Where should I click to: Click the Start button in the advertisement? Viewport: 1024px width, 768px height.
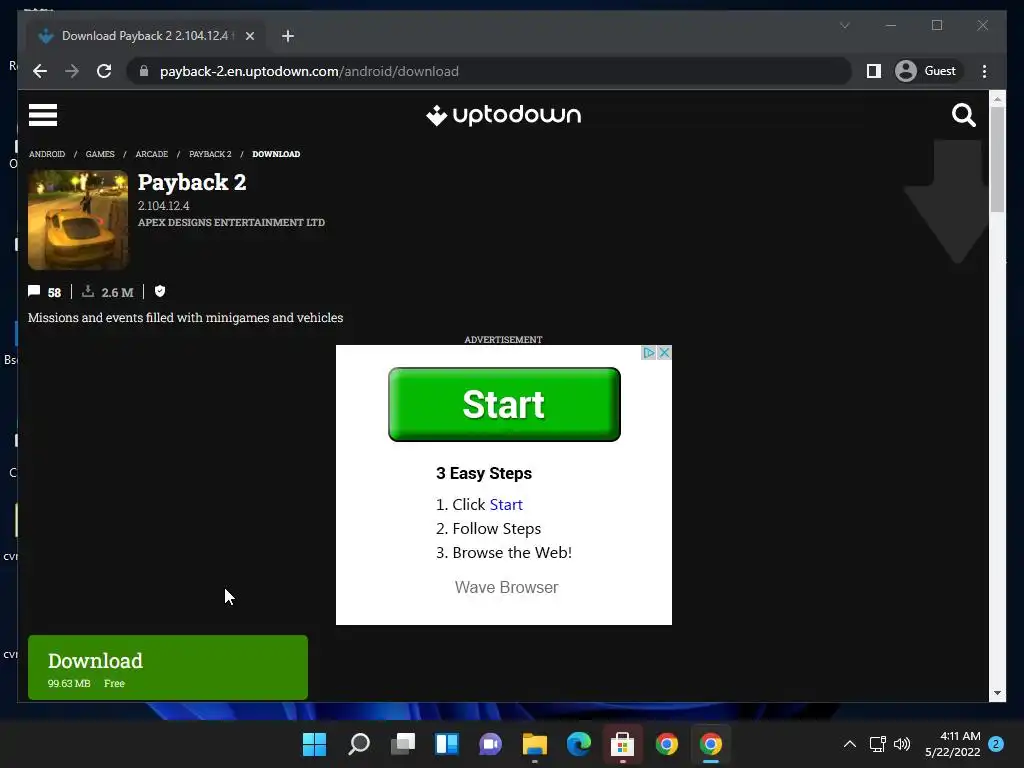point(504,404)
